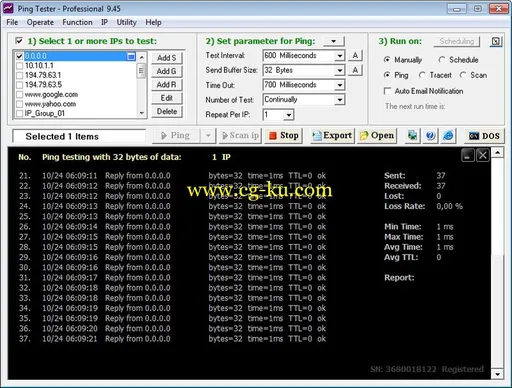Click the blue question mark help icon
This screenshot has width=512, height=388.
click(430, 136)
